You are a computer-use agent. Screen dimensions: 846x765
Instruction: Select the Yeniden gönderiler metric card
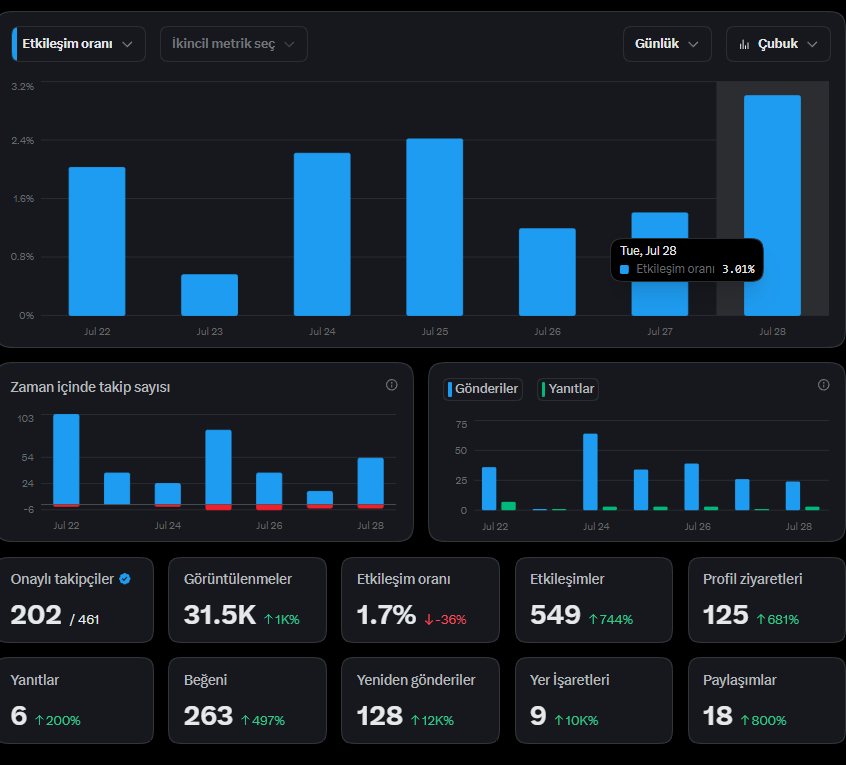pos(420,700)
